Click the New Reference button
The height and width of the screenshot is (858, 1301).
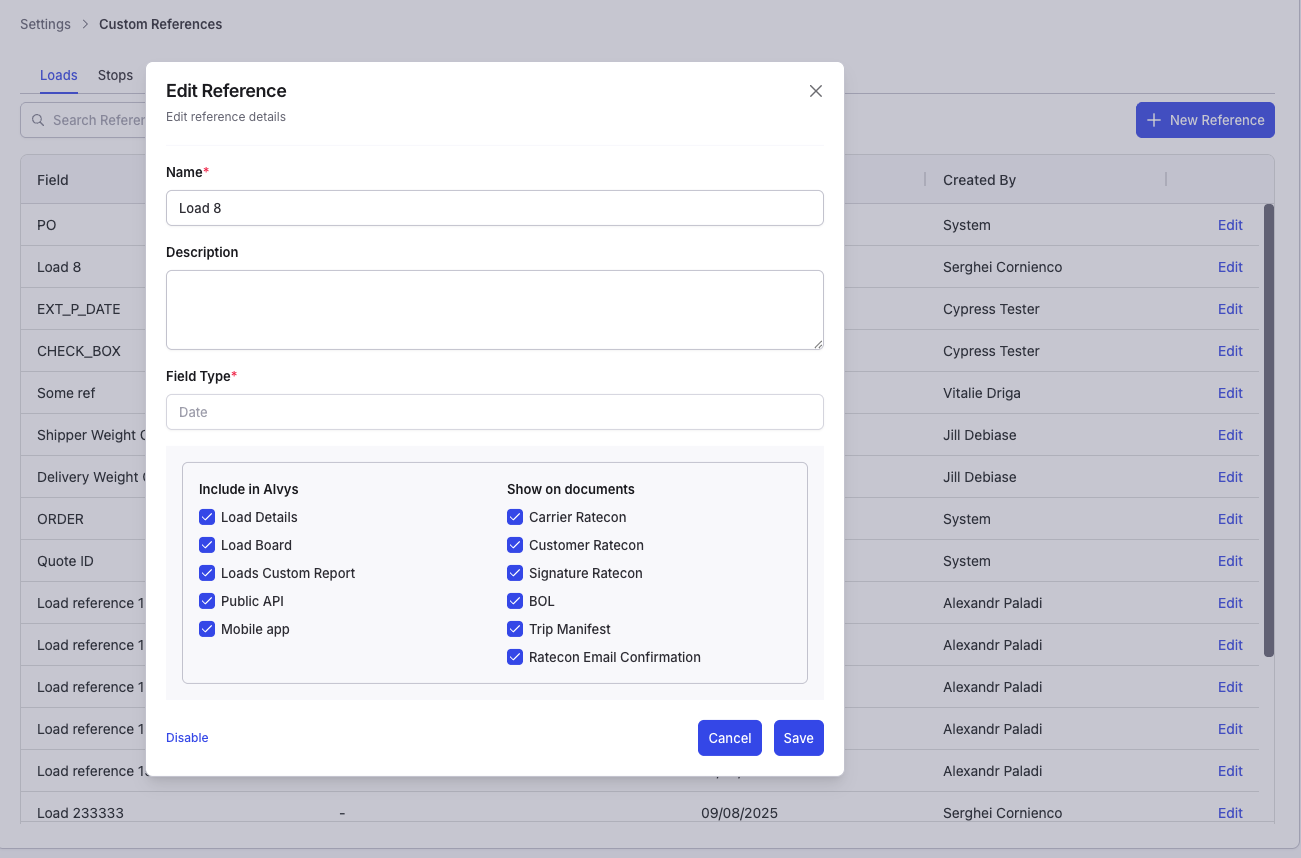click(1205, 120)
